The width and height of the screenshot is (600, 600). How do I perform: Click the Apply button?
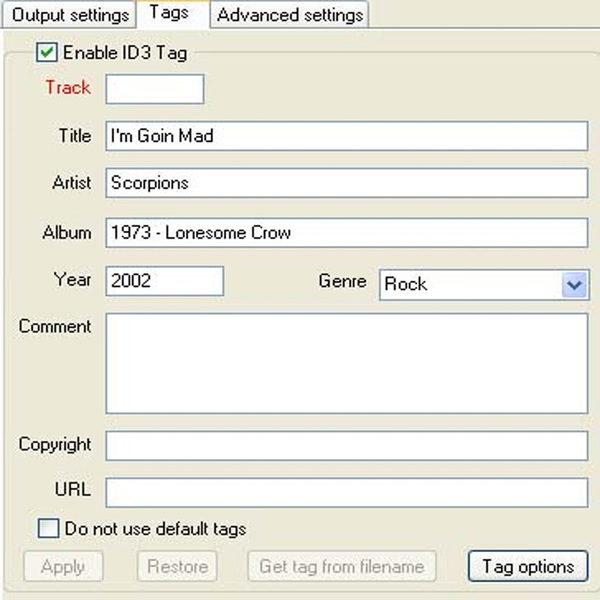pyautogui.click(x=64, y=566)
